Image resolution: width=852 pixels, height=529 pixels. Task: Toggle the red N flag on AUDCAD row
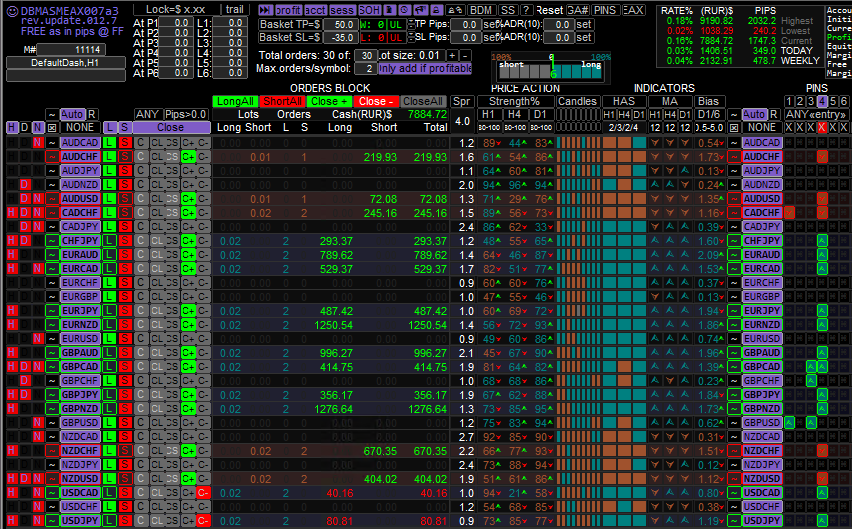click(x=37, y=142)
